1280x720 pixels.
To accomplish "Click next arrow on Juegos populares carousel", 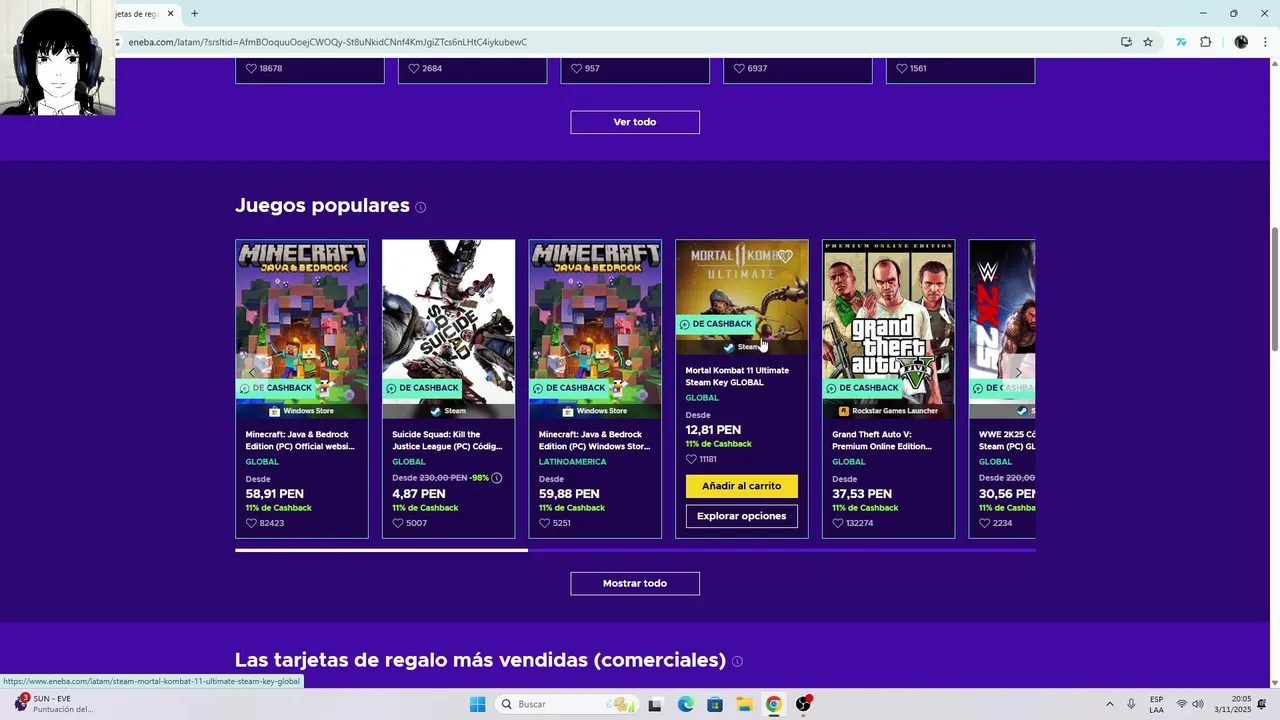I will pos(1018,372).
